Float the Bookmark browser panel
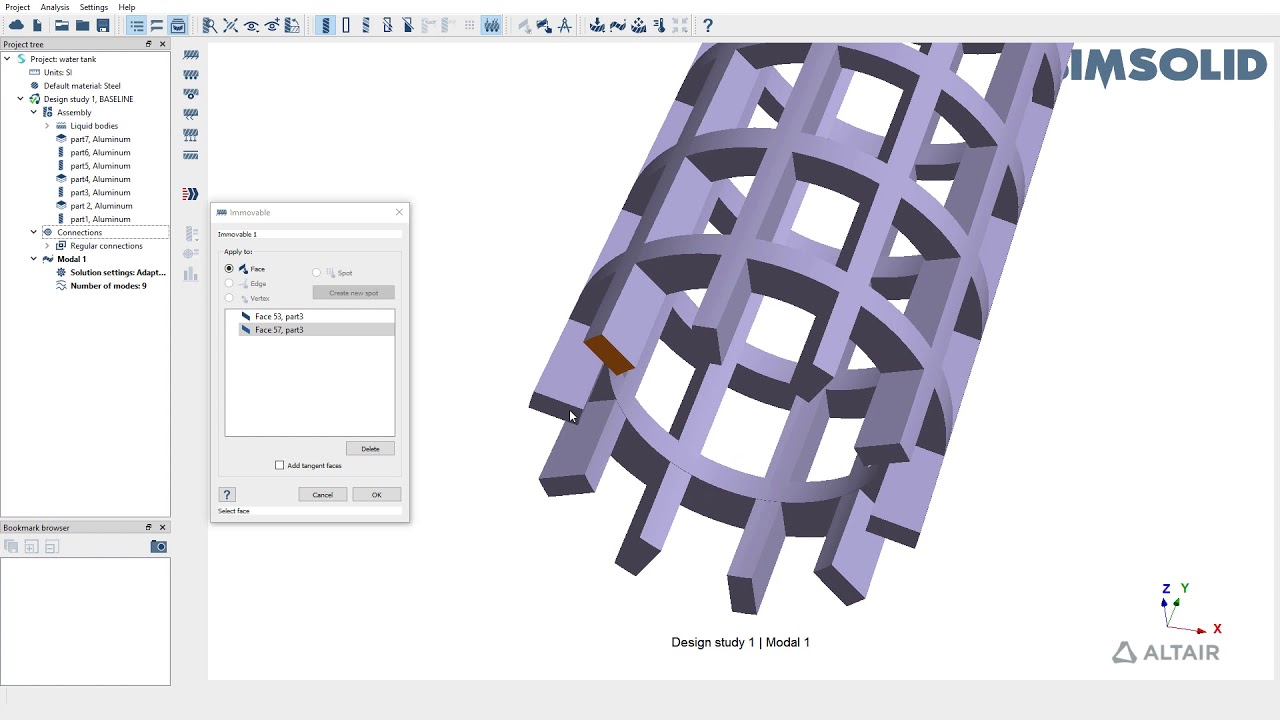This screenshot has height=720, width=1280. 148,527
